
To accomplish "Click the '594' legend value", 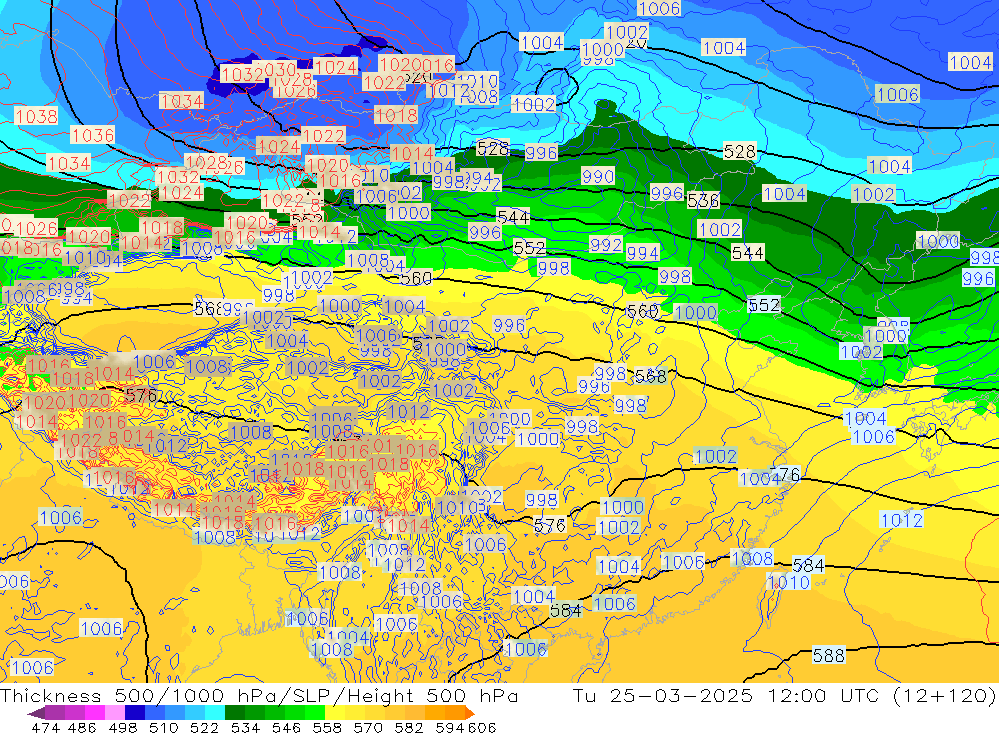I will click(x=450, y=727).
